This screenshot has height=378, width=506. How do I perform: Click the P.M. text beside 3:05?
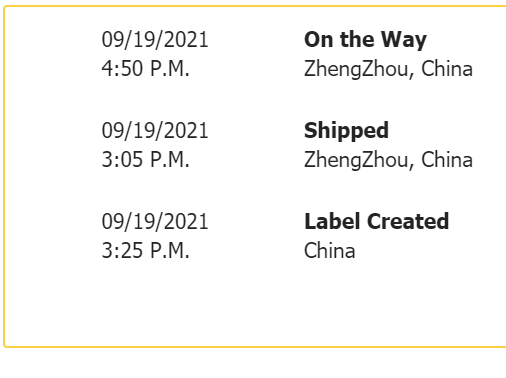click(170, 159)
